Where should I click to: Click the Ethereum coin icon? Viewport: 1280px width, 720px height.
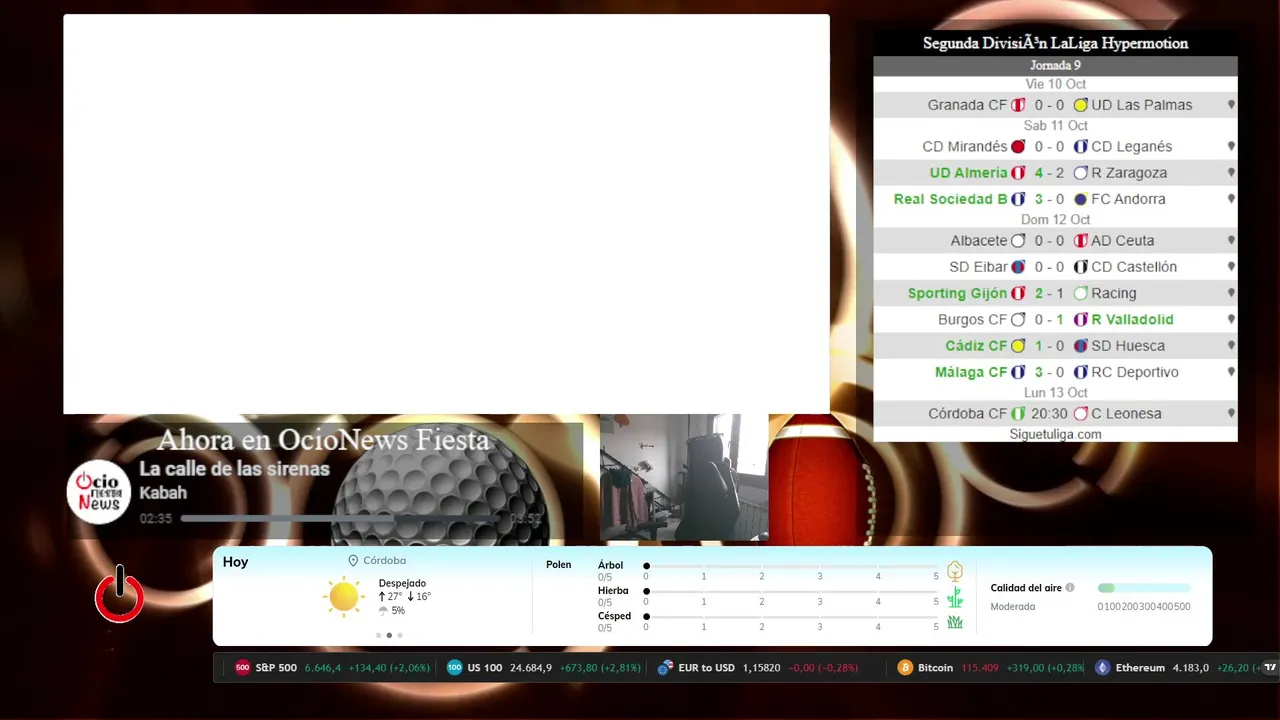click(x=1103, y=668)
